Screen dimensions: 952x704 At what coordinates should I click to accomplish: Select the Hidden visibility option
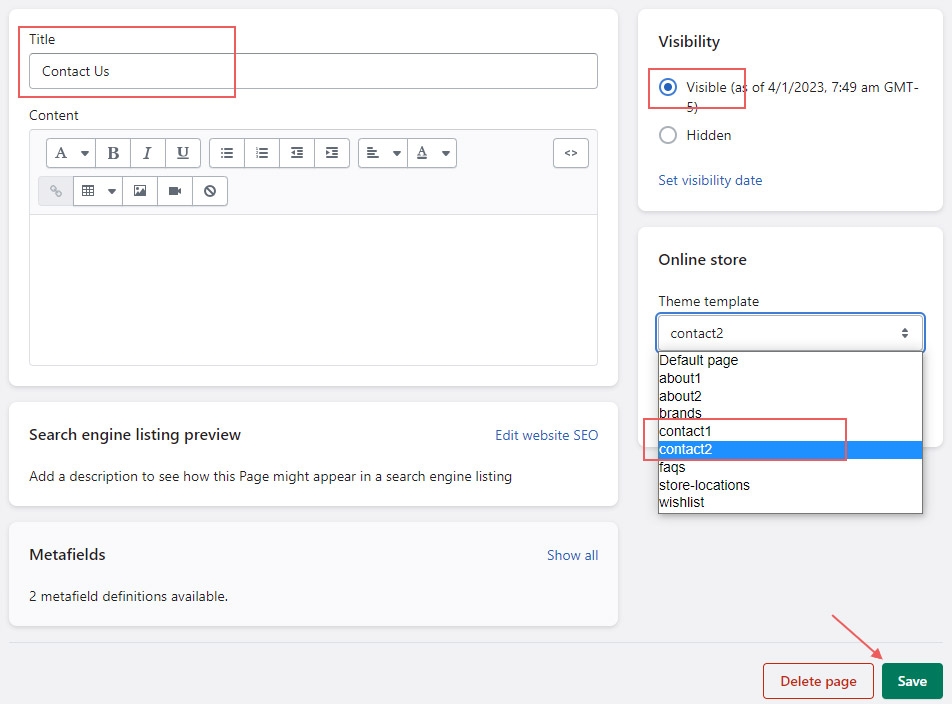pos(668,135)
